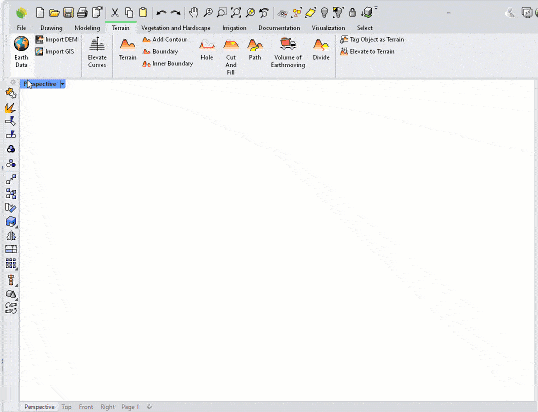Viewport: 538px width, 412px height.
Task: Open the File menu tab
Action: (21, 28)
